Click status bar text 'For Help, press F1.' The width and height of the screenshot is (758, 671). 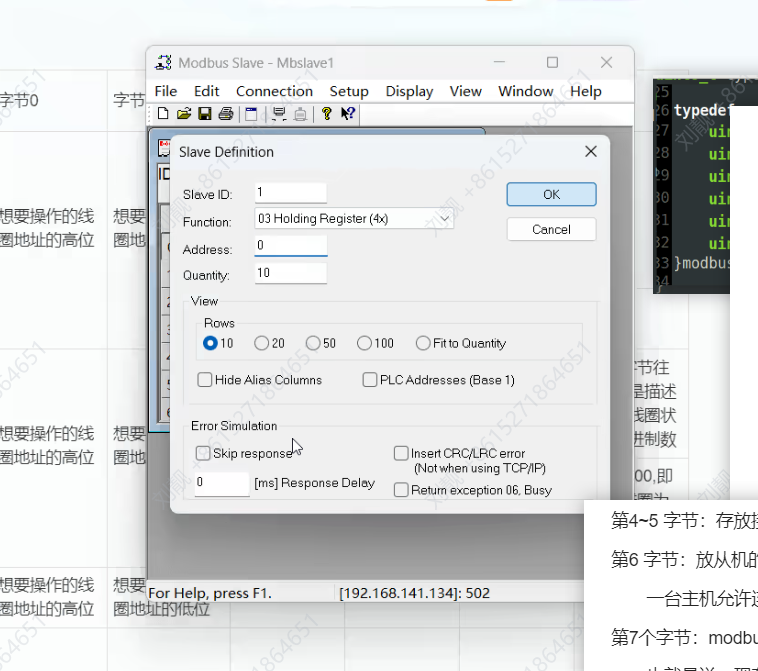point(210,593)
